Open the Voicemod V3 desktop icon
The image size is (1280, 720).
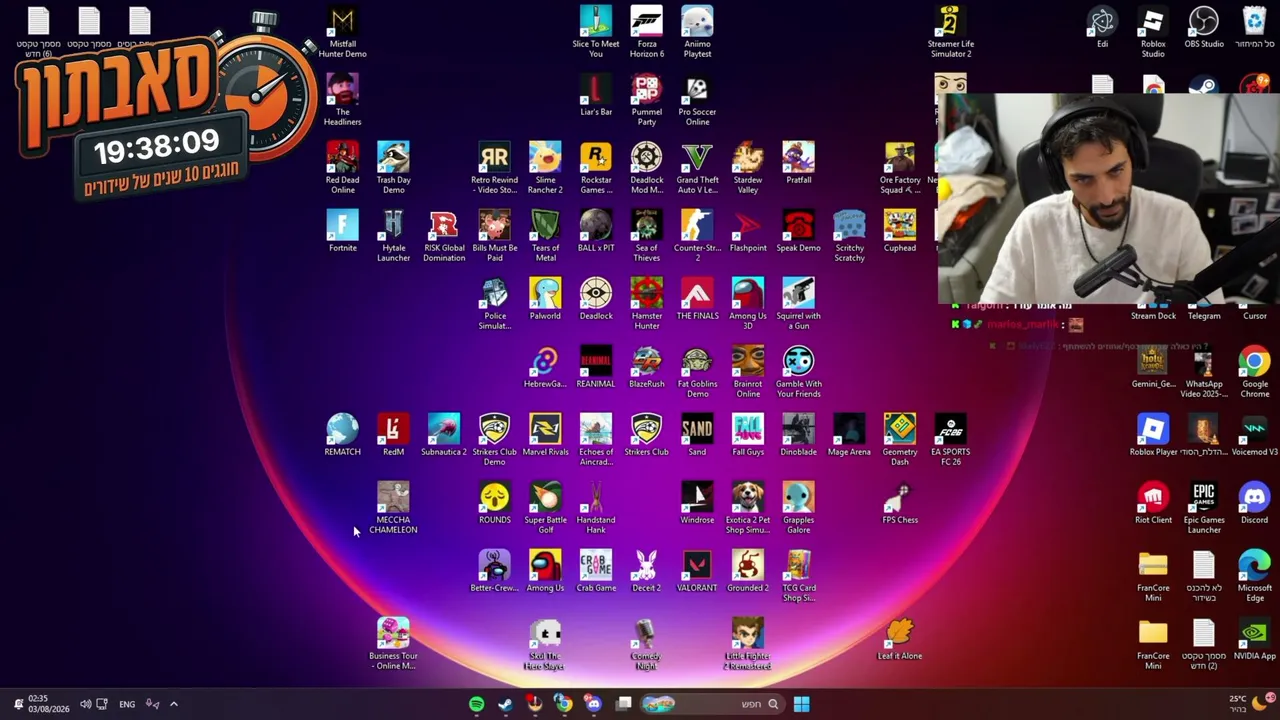click(1254, 435)
